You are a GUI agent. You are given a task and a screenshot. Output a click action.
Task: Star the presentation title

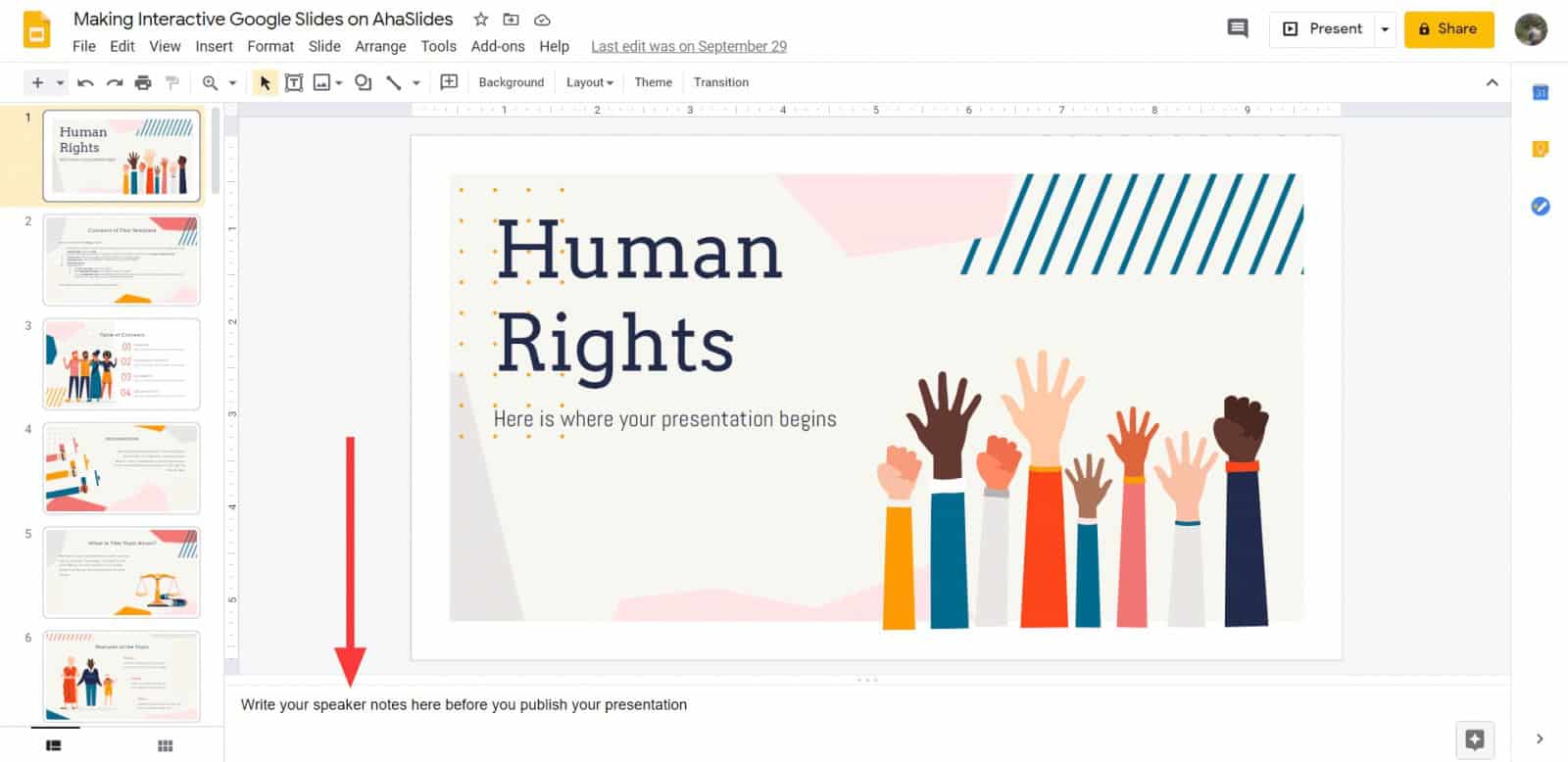(x=480, y=19)
